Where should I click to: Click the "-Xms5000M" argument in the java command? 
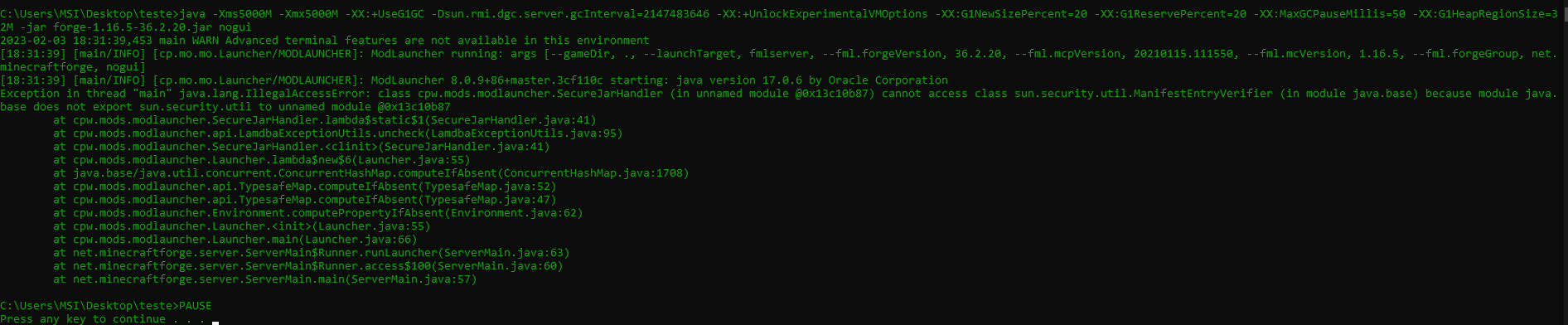coord(242,14)
